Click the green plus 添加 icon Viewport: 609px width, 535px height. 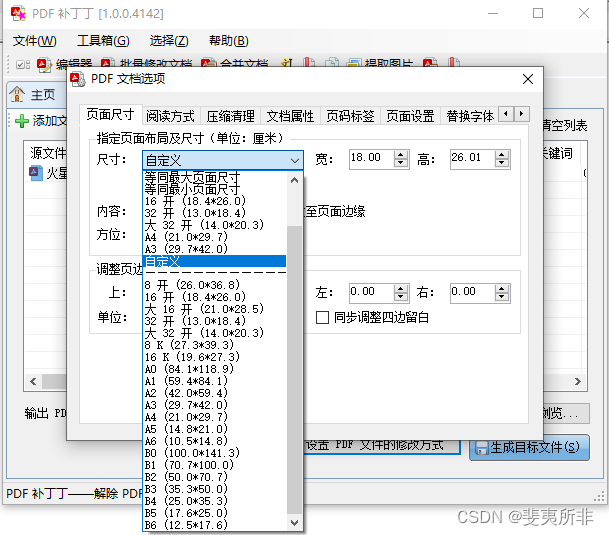pyautogui.click(x=22, y=121)
